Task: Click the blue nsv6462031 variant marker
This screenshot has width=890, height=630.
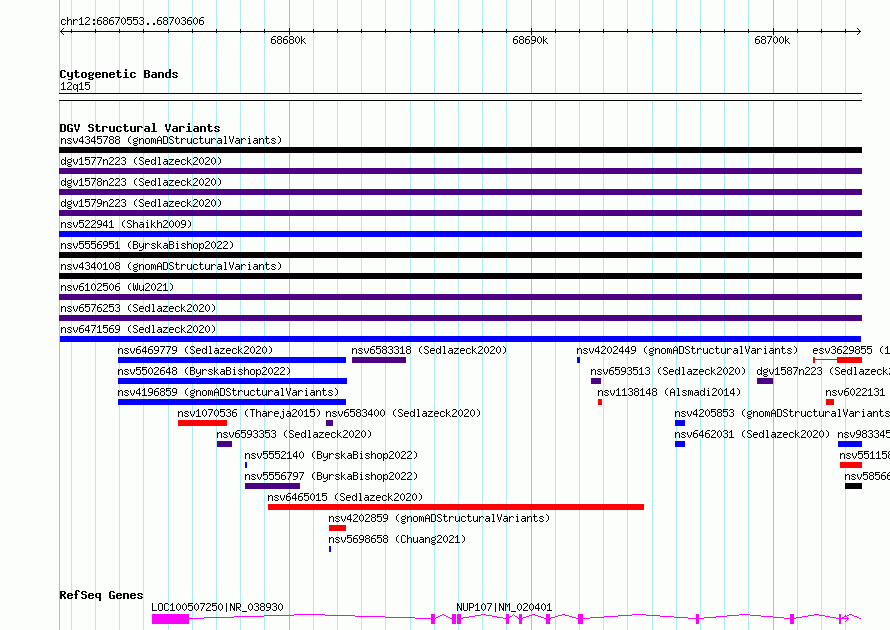Action: click(680, 444)
